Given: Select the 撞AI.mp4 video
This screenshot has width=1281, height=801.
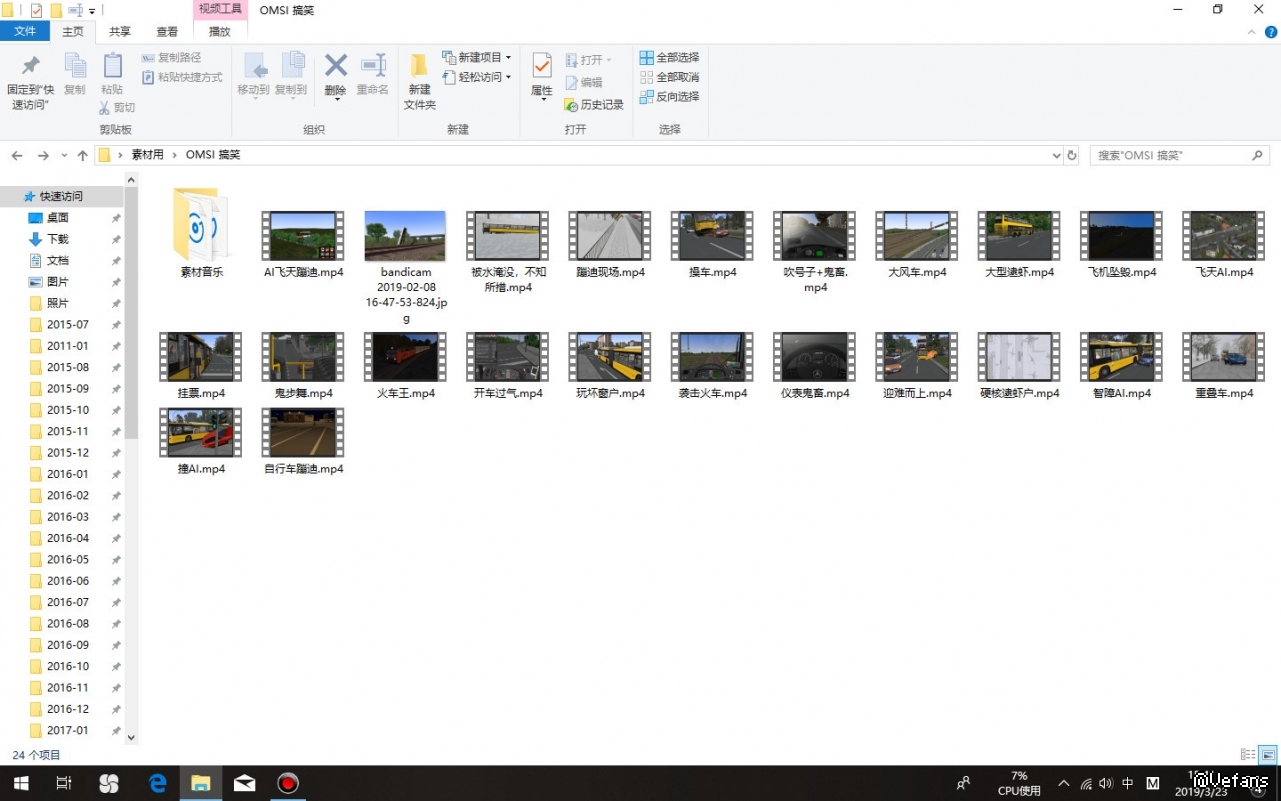Looking at the screenshot, I should coord(201,441).
